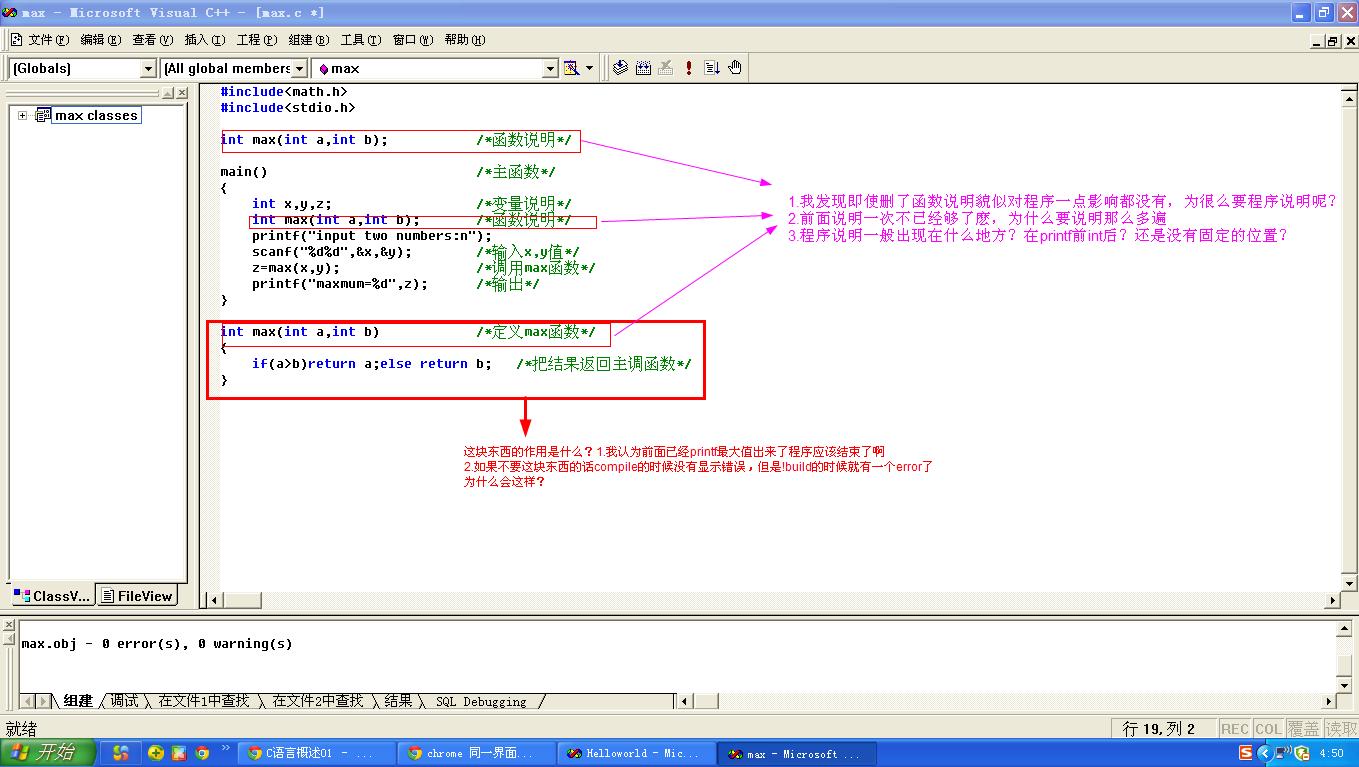This screenshot has height=767, width=1359.
Task: Click the document icon left of the 文件 menu
Action: (16, 40)
